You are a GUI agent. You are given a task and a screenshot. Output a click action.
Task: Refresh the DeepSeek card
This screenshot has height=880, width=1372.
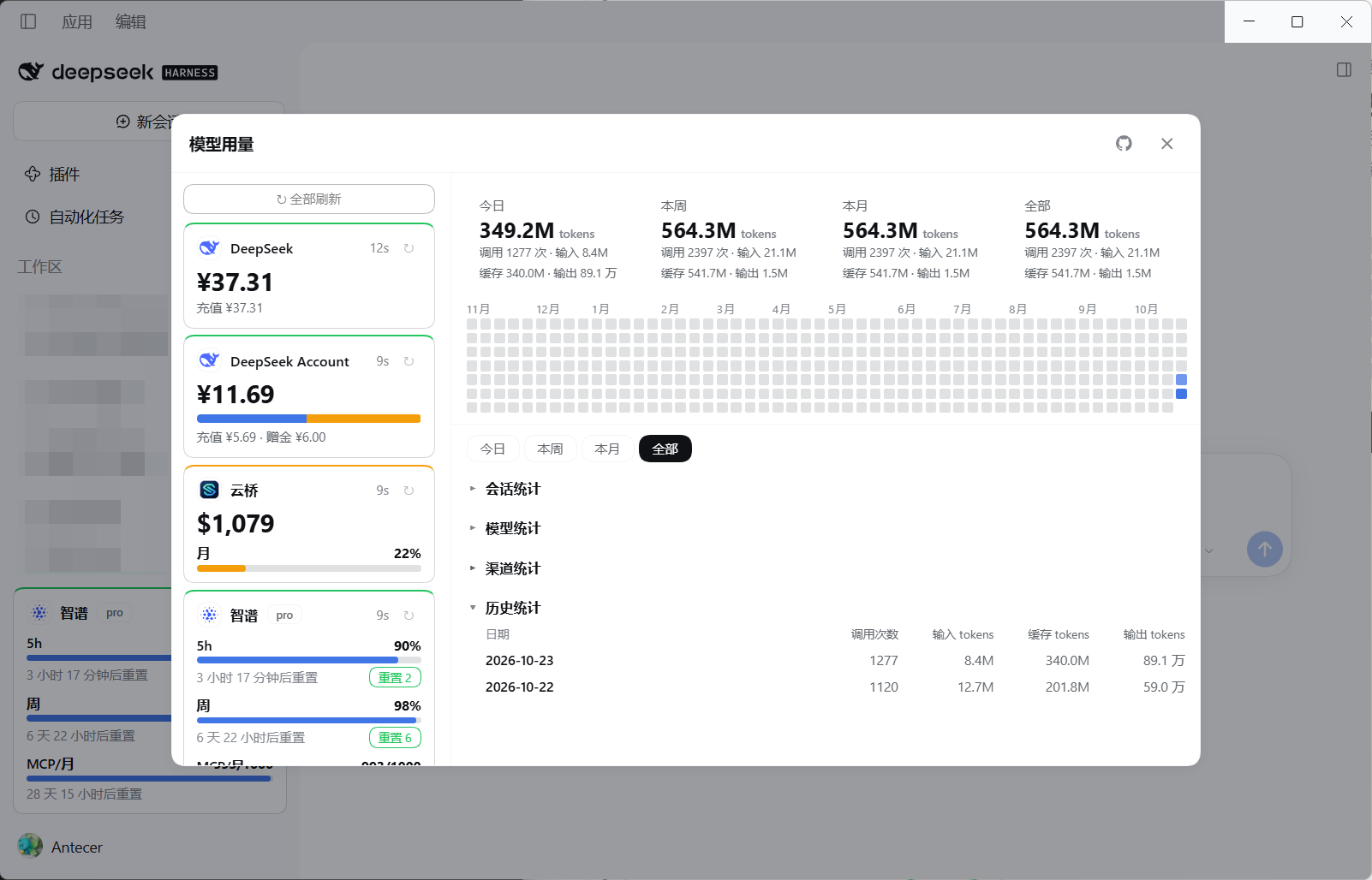pyautogui.click(x=409, y=248)
